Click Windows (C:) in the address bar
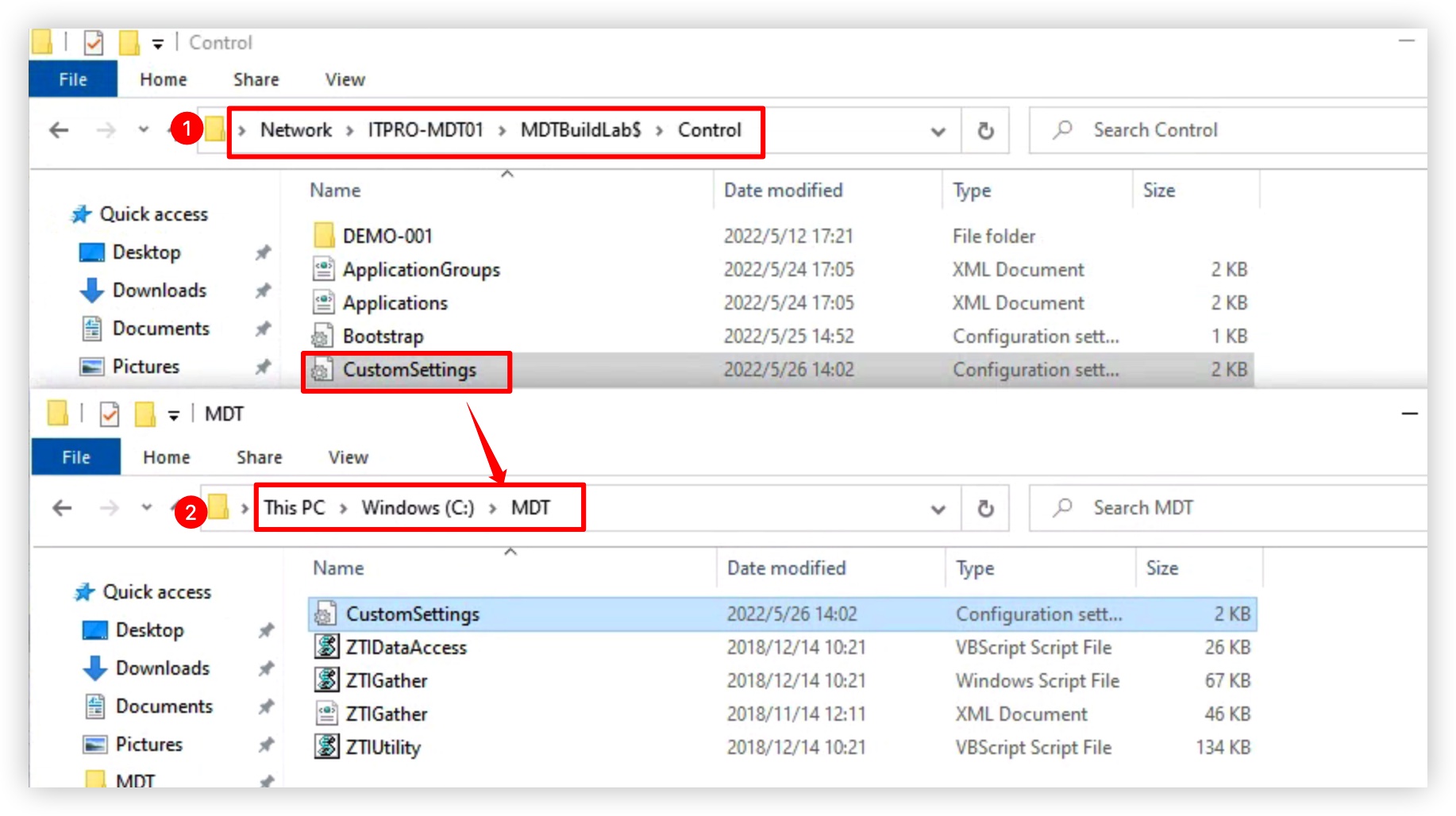The height and width of the screenshot is (816, 1456). 418,508
